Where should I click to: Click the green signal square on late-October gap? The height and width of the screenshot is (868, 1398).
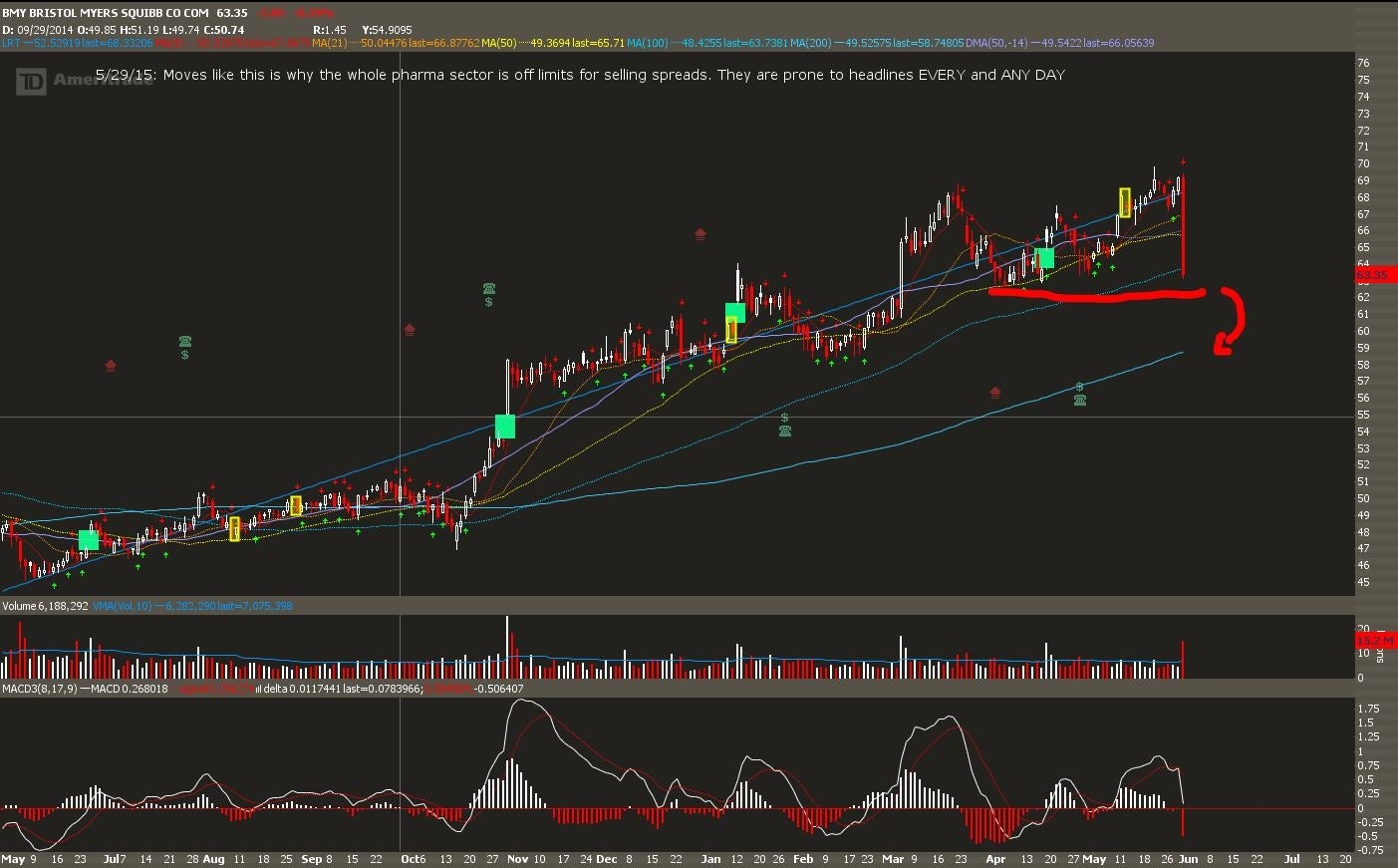[505, 427]
